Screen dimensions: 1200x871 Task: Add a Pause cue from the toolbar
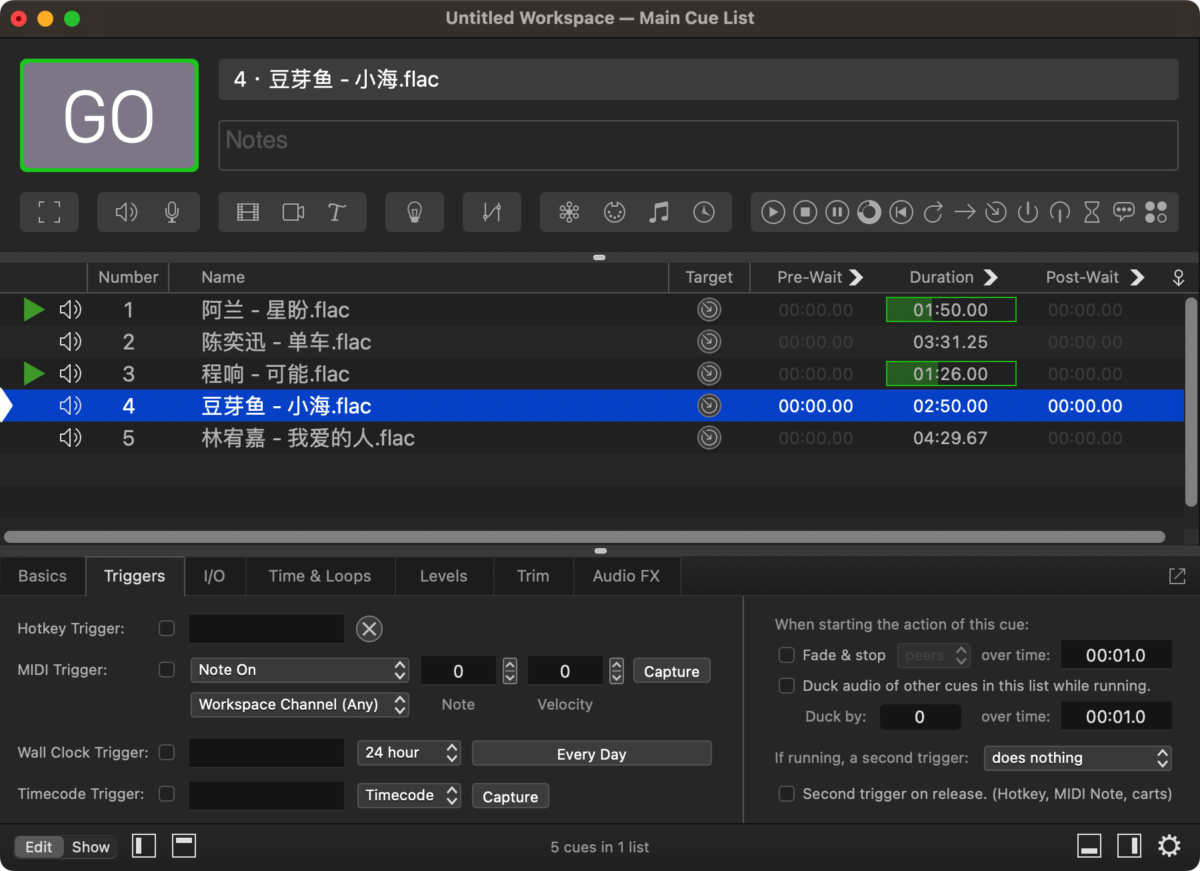pyautogui.click(x=837, y=212)
